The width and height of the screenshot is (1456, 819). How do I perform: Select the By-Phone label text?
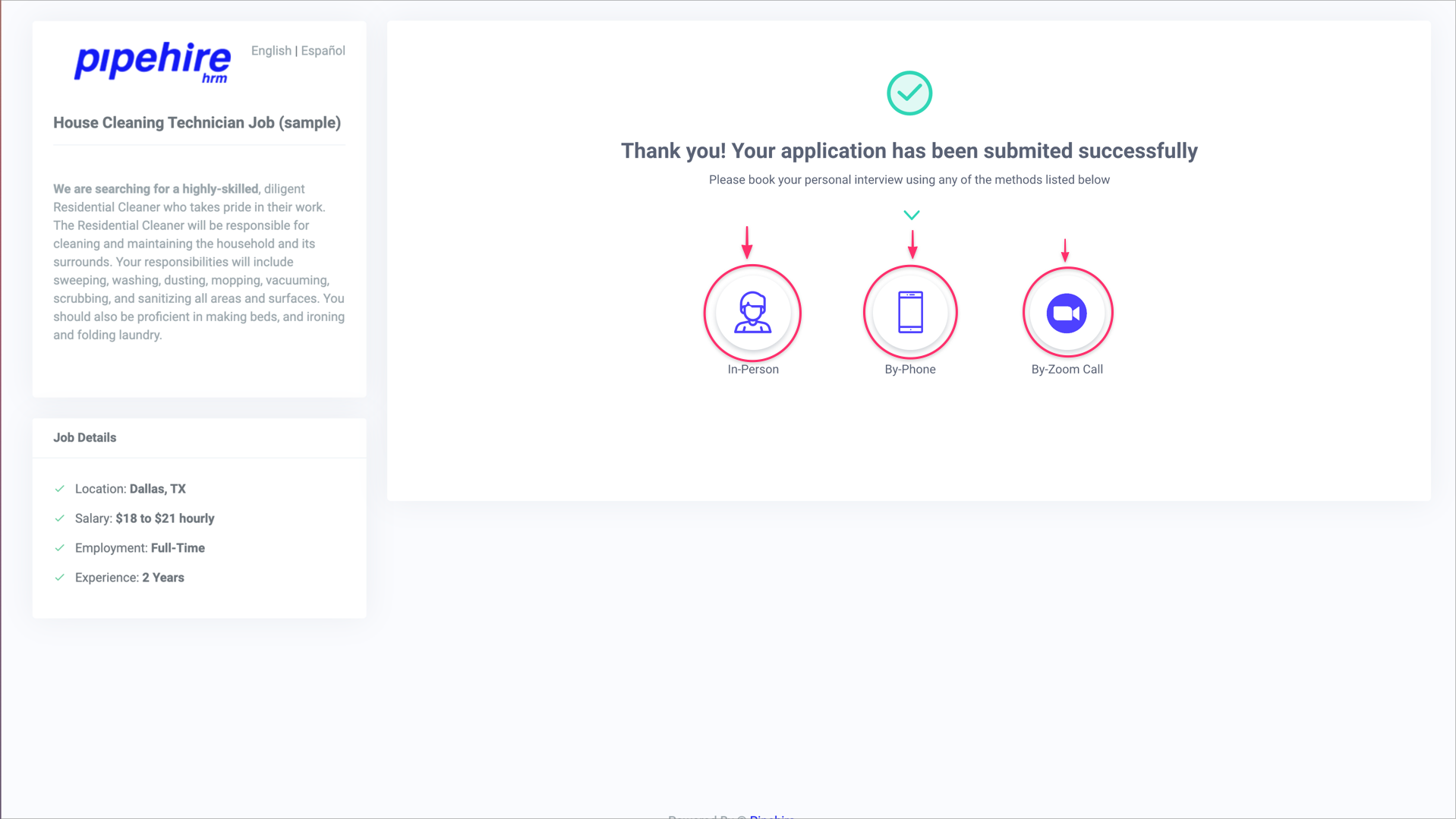pyautogui.click(x=909, y=370)
